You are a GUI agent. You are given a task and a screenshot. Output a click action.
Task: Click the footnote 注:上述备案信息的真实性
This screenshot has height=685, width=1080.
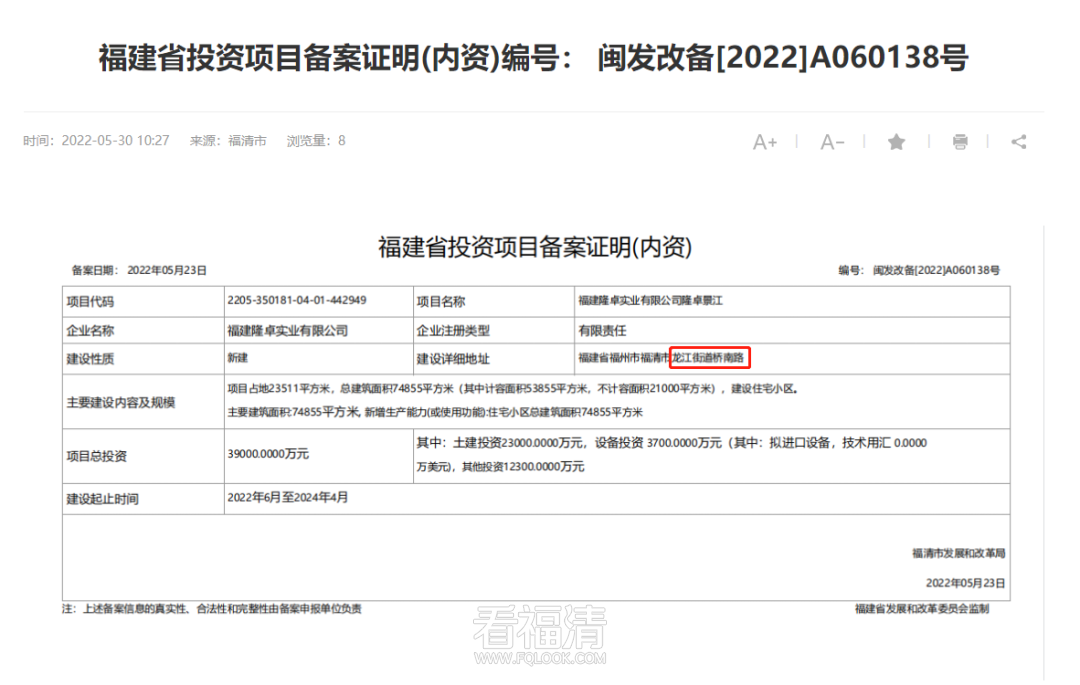click(x=211, y=609)
